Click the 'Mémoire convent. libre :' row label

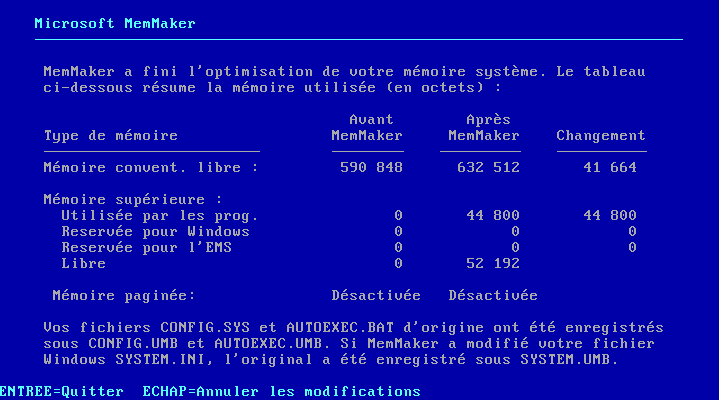[x=151, y=167]
